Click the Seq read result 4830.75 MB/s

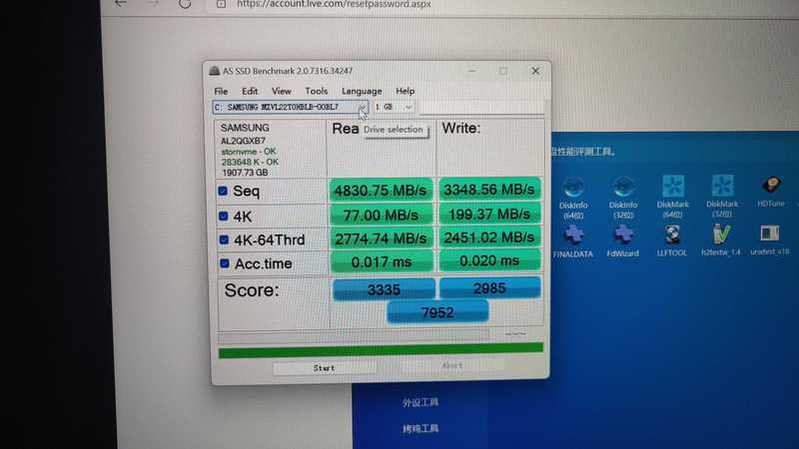tap(381, 191)
